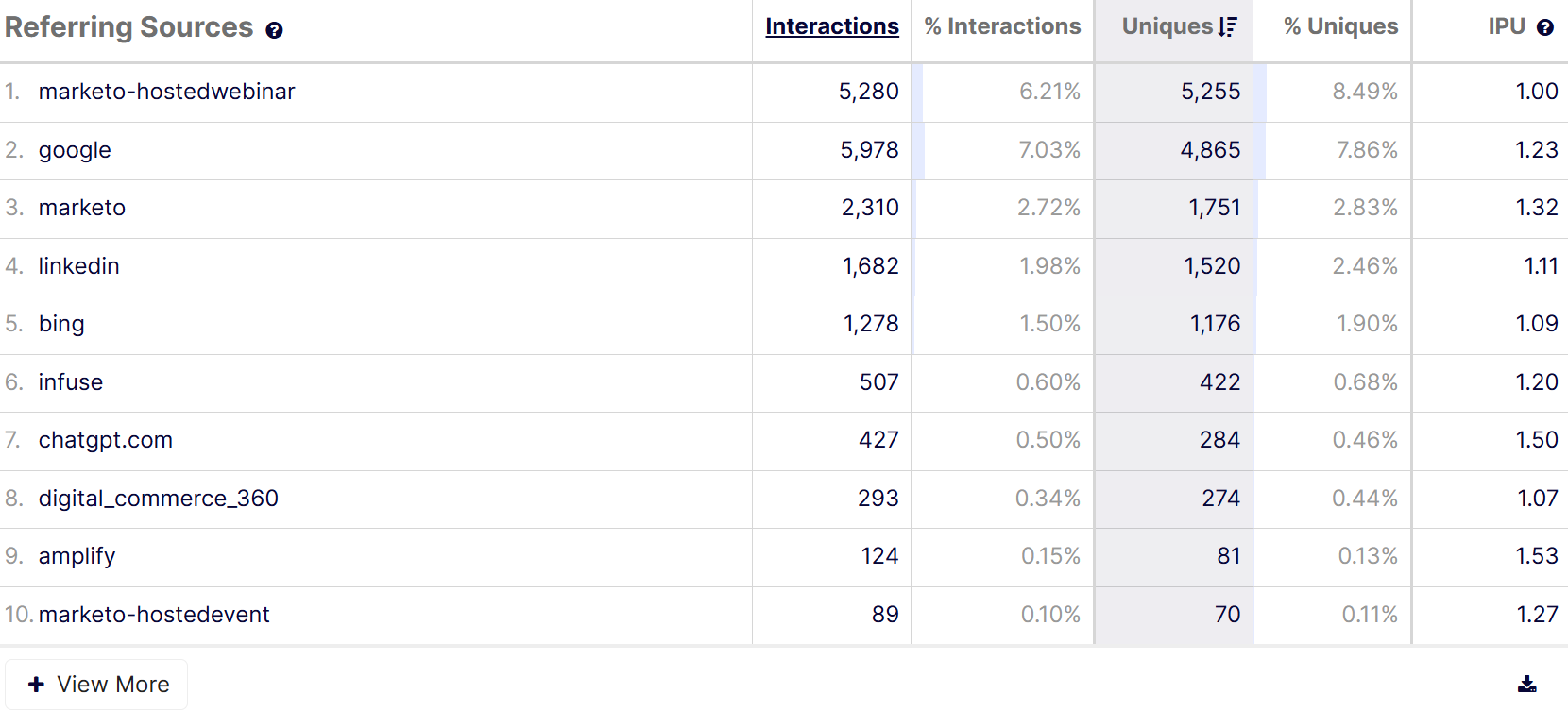Click the Referring Sources help icon
This screenshot has width=1568, height=711.
click(x=274, y=30)
